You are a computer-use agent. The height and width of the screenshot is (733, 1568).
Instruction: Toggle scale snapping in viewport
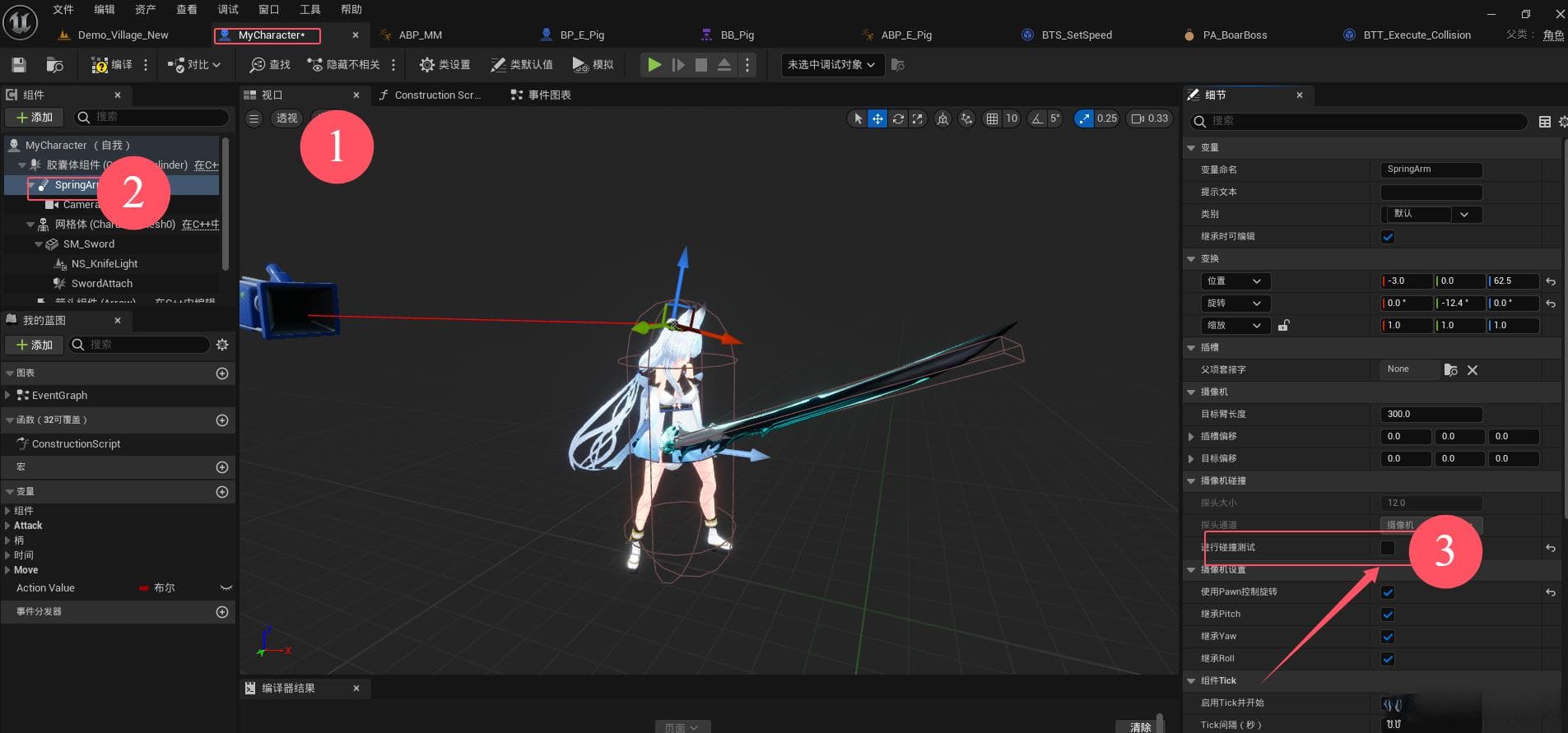(1084, 118)
